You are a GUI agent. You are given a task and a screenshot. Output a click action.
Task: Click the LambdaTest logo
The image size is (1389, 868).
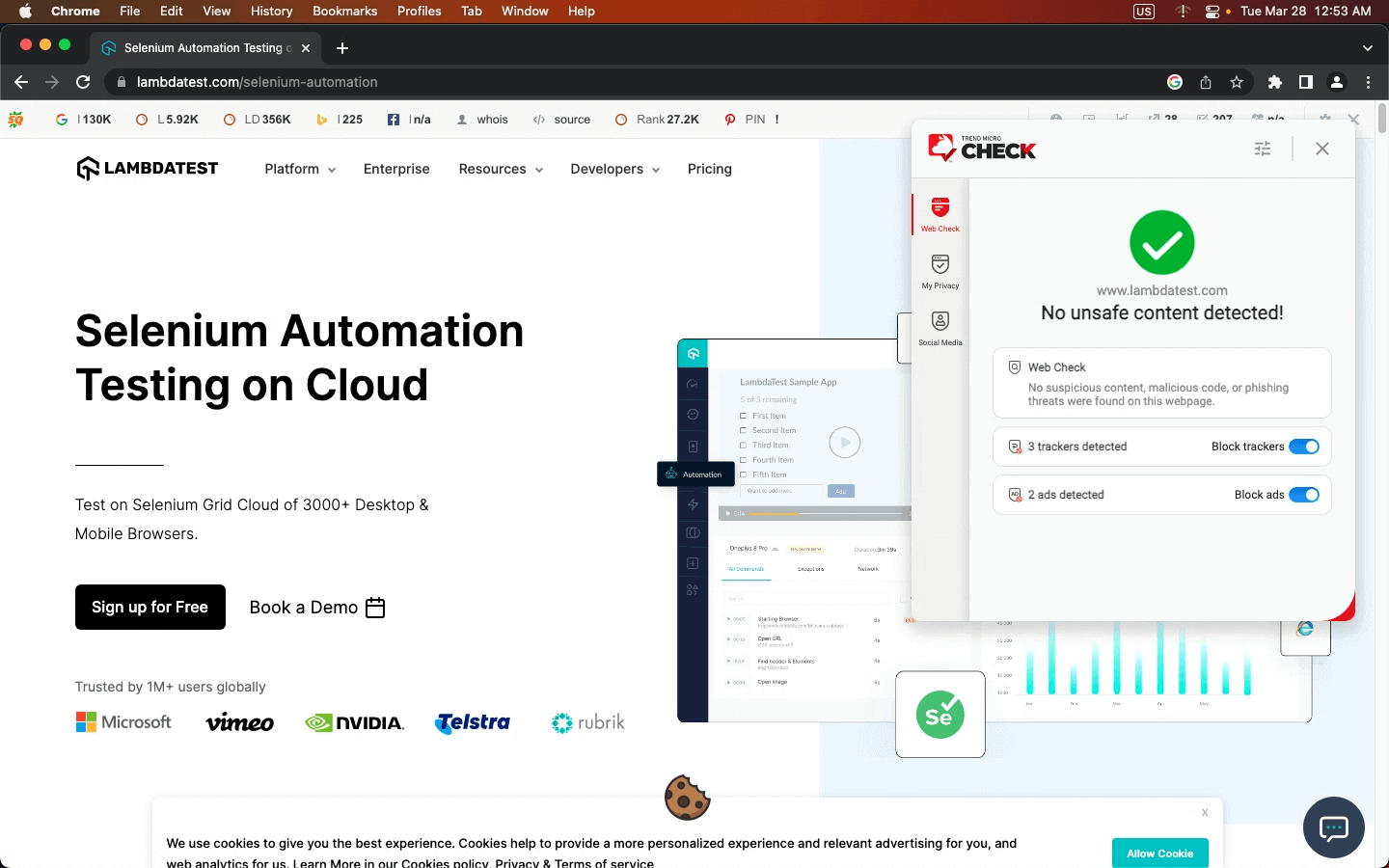[x=148, y=169]
